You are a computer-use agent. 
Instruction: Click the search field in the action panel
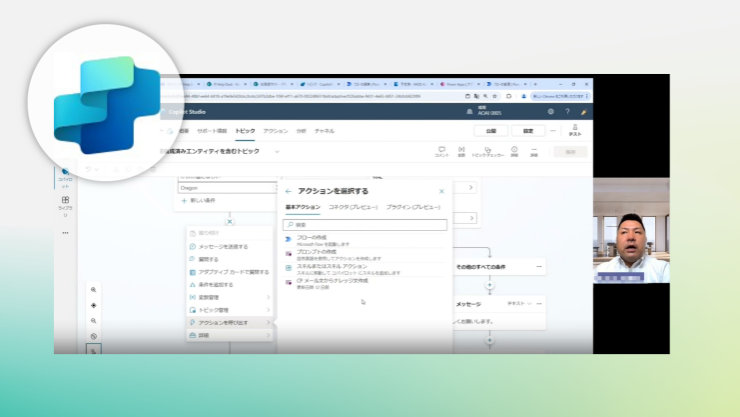(365, 225)
